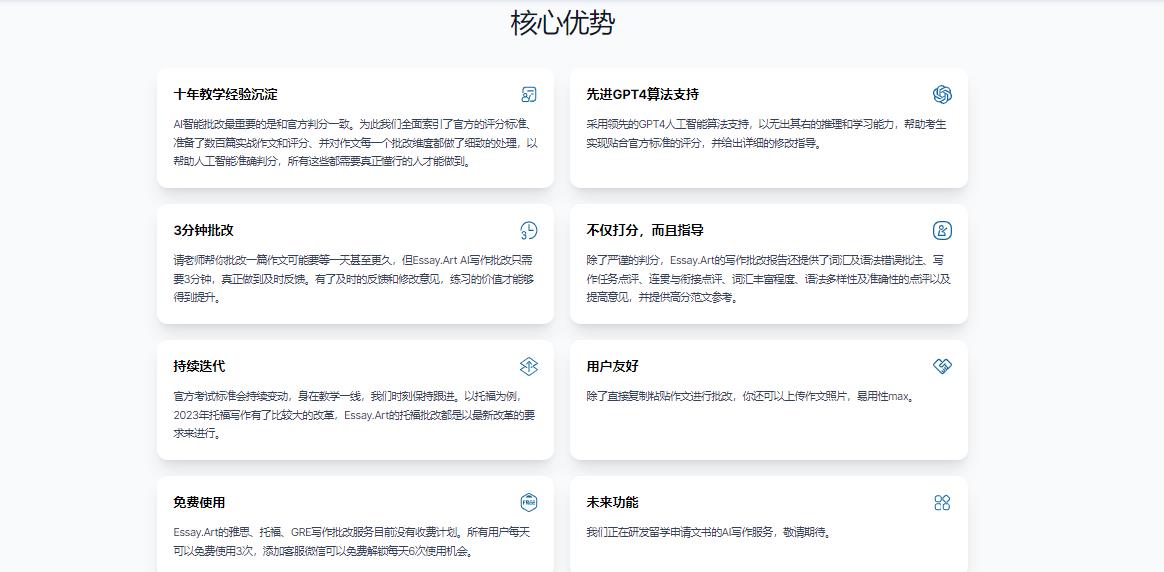This screenshot has height=572, width=1164.
Task: Click the description about 2023 TOEFL writing reform
Action: coord(353,415)
